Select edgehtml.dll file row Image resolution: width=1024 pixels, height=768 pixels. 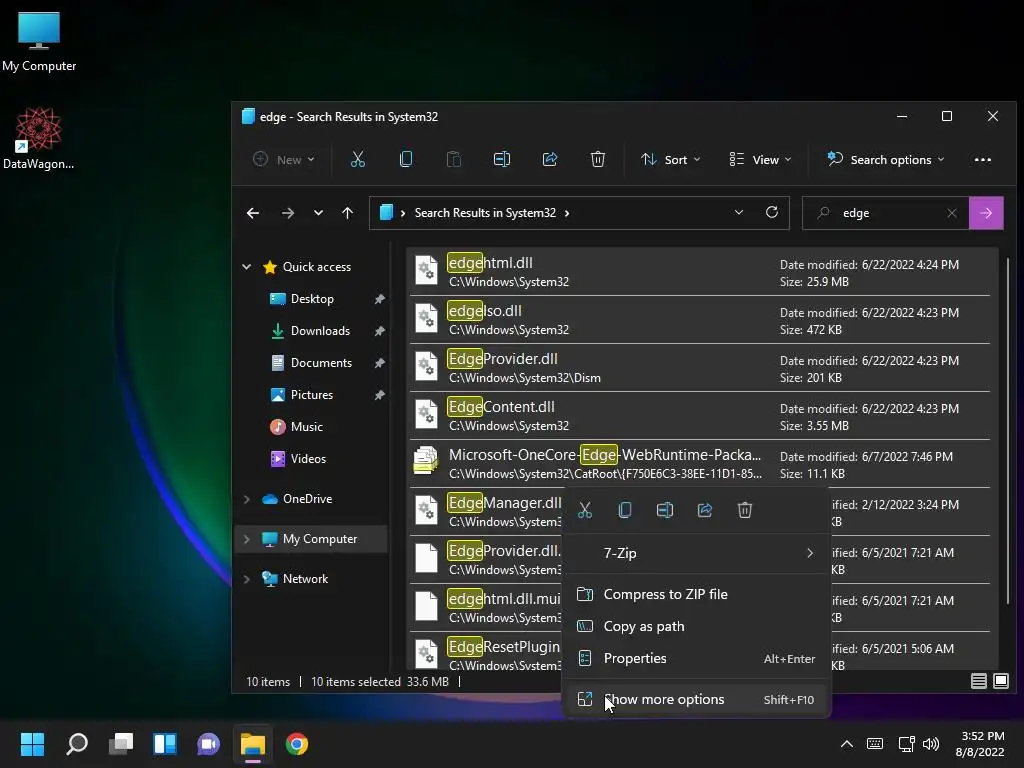tap(700, 272)
